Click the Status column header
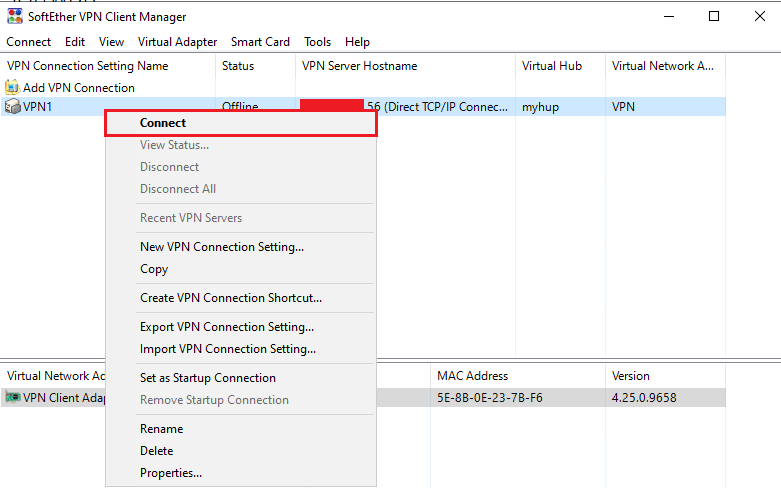Image resolution: width=781 pixels, height=488 pixels. (x=256, y=66)
